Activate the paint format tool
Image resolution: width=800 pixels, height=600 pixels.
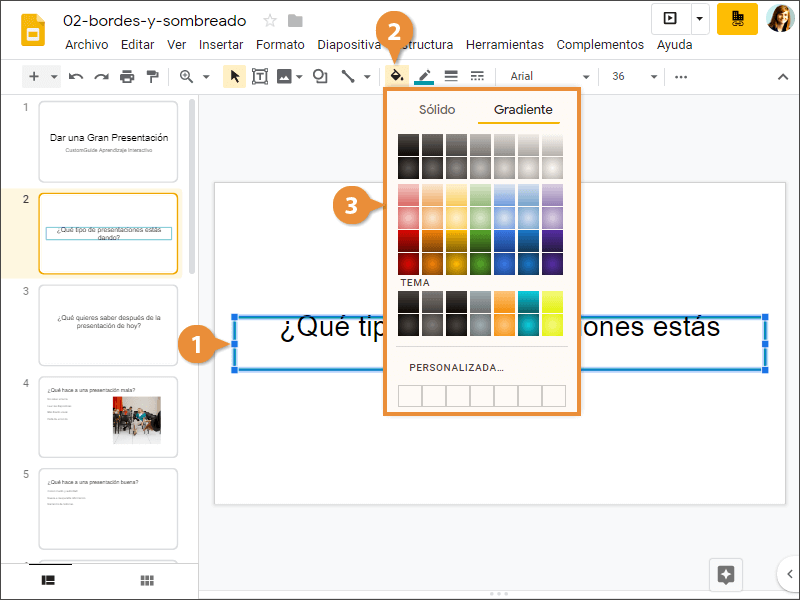[153, 77]
